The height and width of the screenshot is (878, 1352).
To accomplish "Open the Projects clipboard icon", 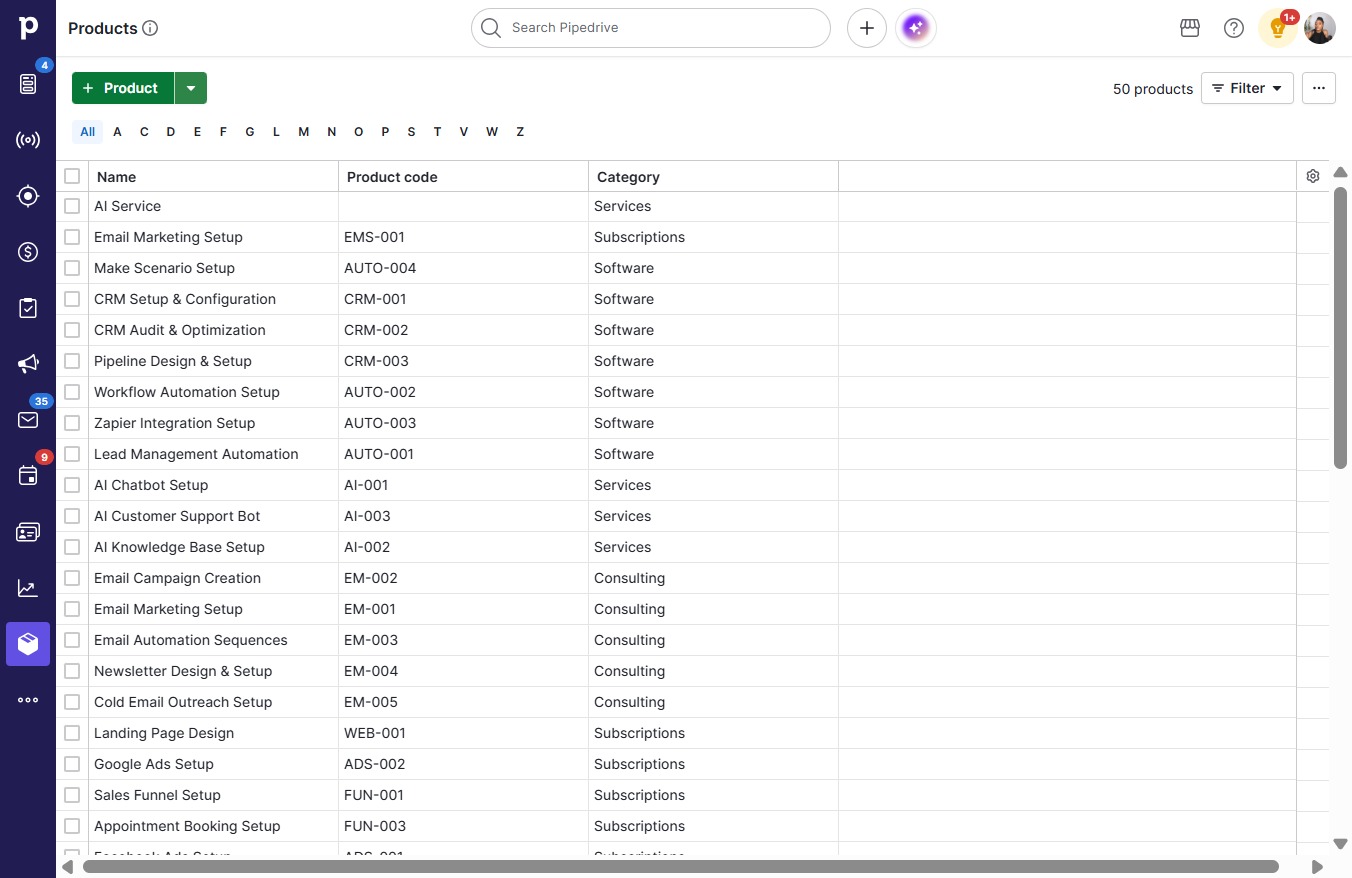I will [x=28, y=308].
